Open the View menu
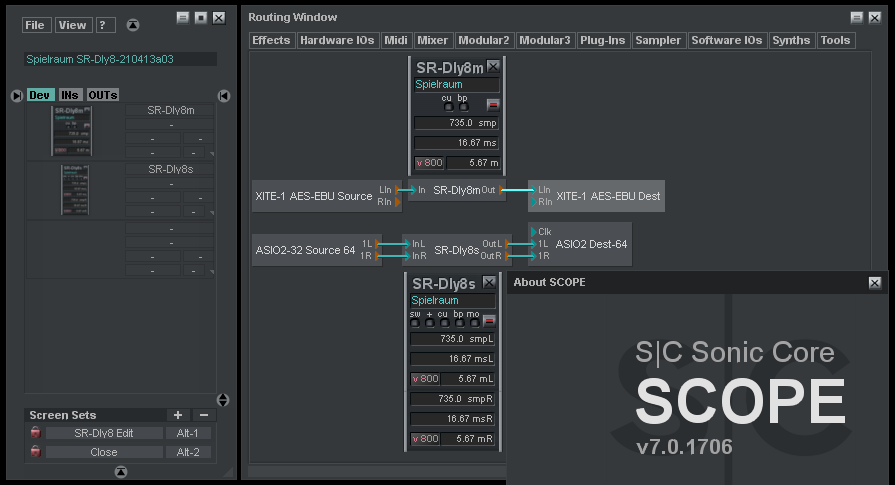Viewport: 895px width, 485px height. coord(73,25)
